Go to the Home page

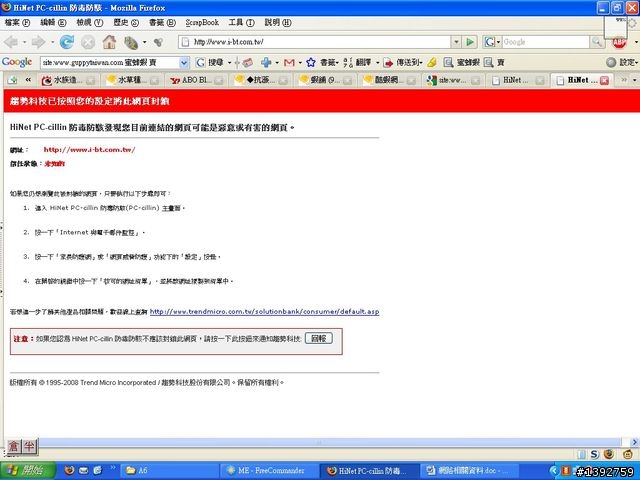coord(109,42)
